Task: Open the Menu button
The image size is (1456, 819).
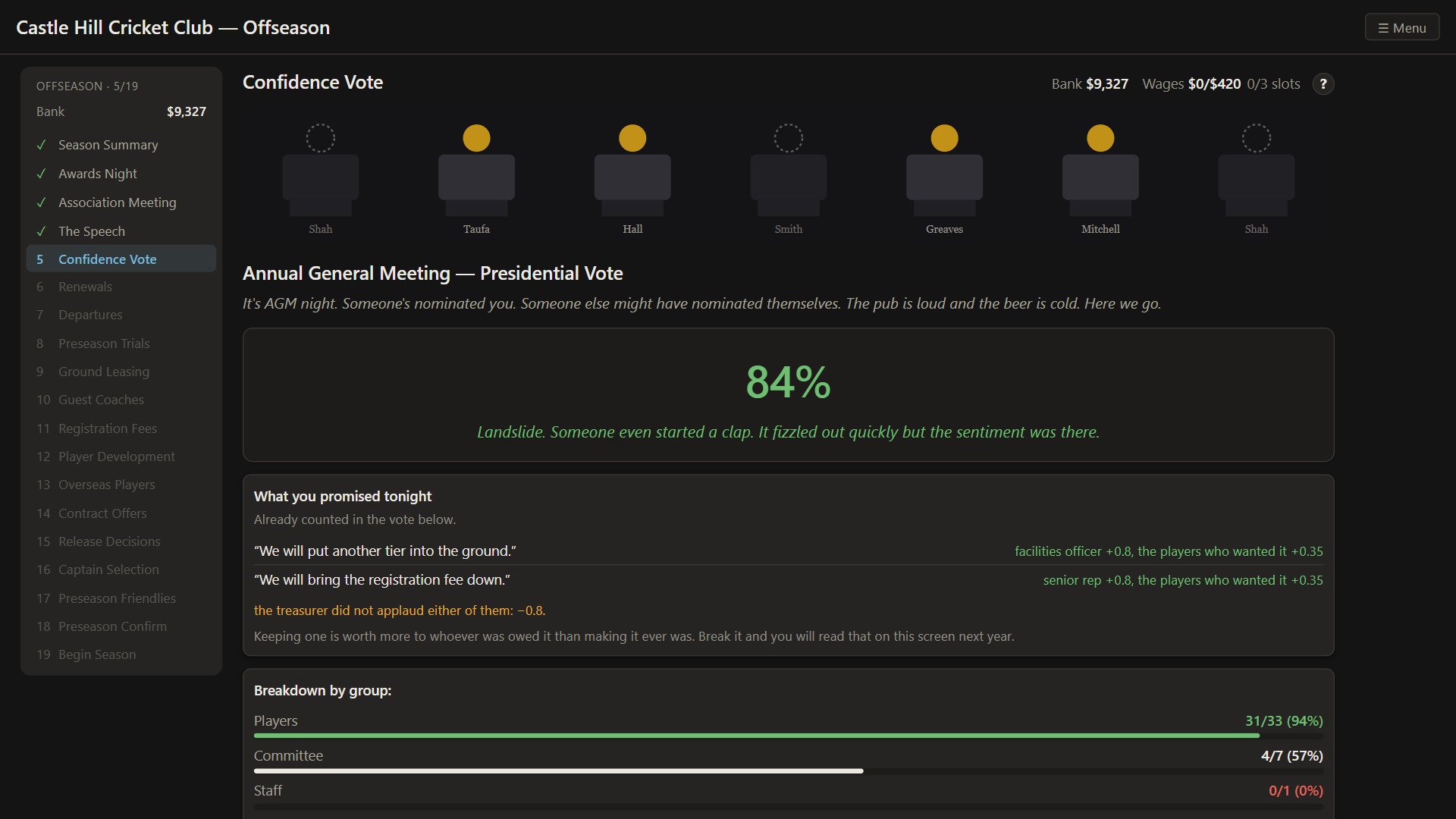Action: pyautogui.click(x=1401, y=27)
